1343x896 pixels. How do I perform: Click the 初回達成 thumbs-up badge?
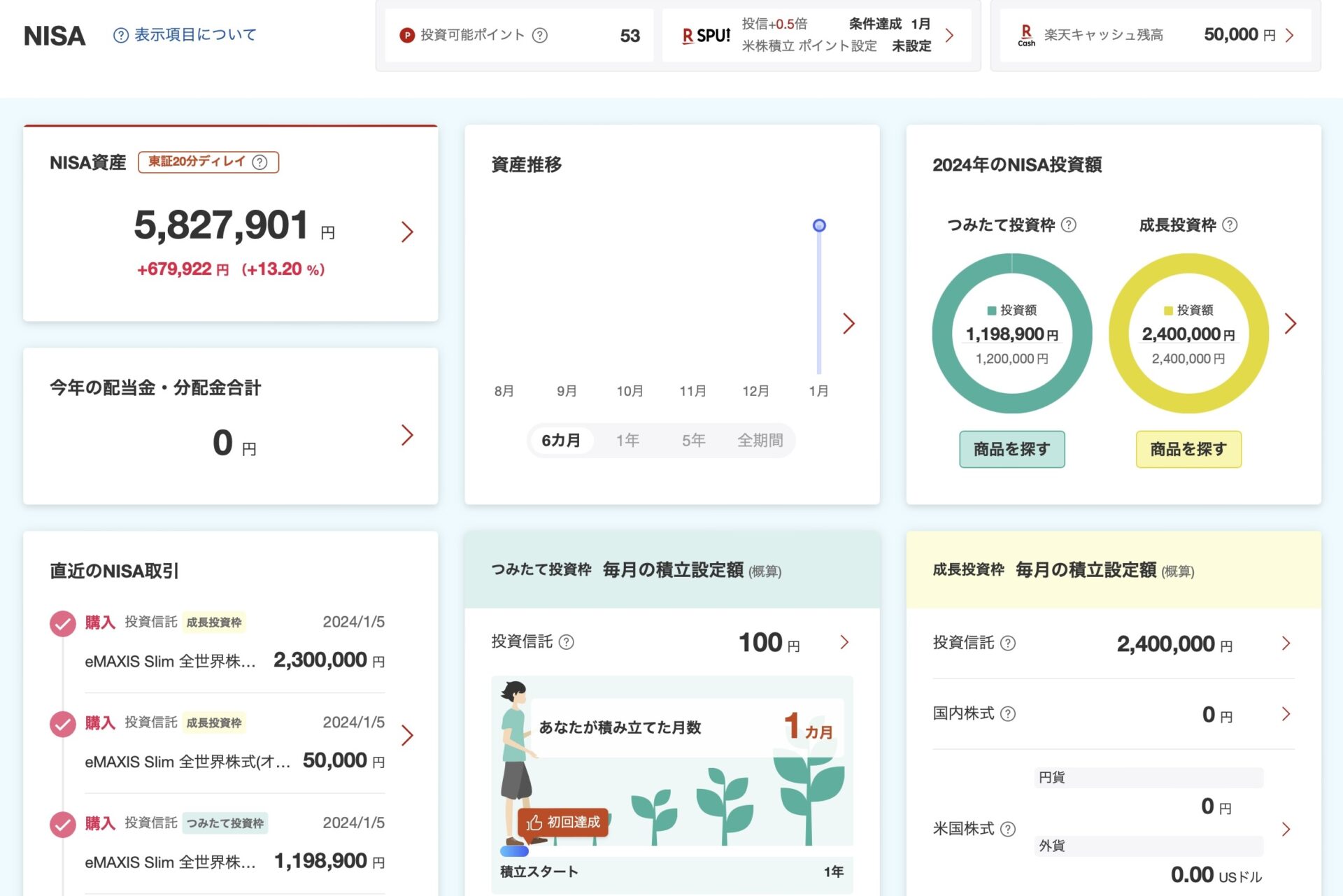563,823
